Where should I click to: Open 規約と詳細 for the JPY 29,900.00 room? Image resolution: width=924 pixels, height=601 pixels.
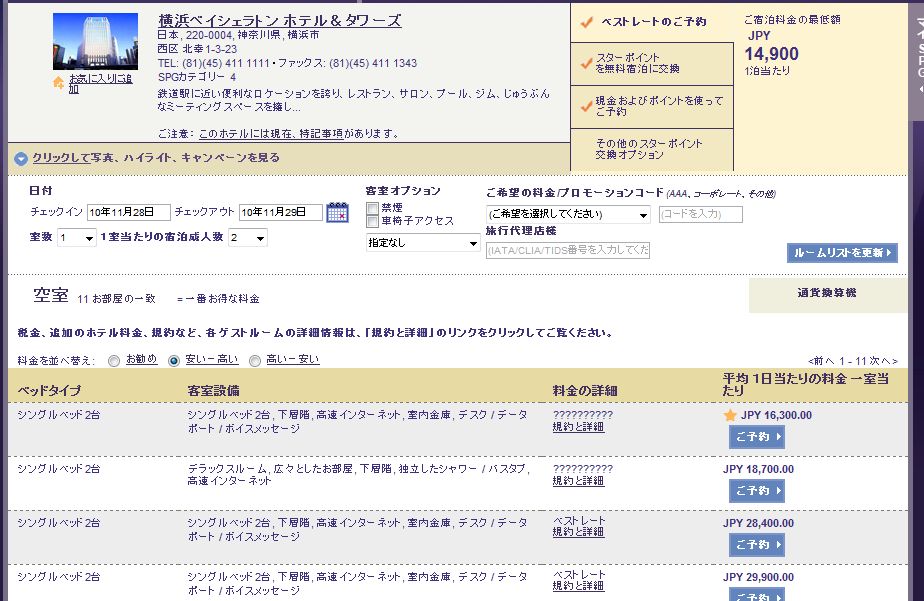tap(578, 586)
